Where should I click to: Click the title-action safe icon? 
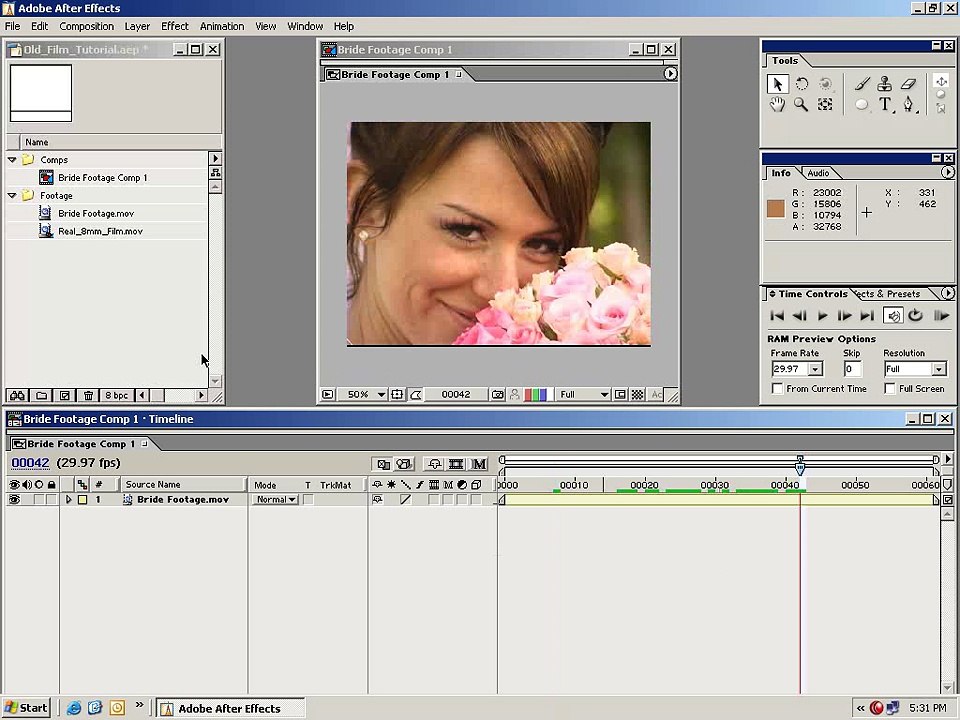point(397,395)
